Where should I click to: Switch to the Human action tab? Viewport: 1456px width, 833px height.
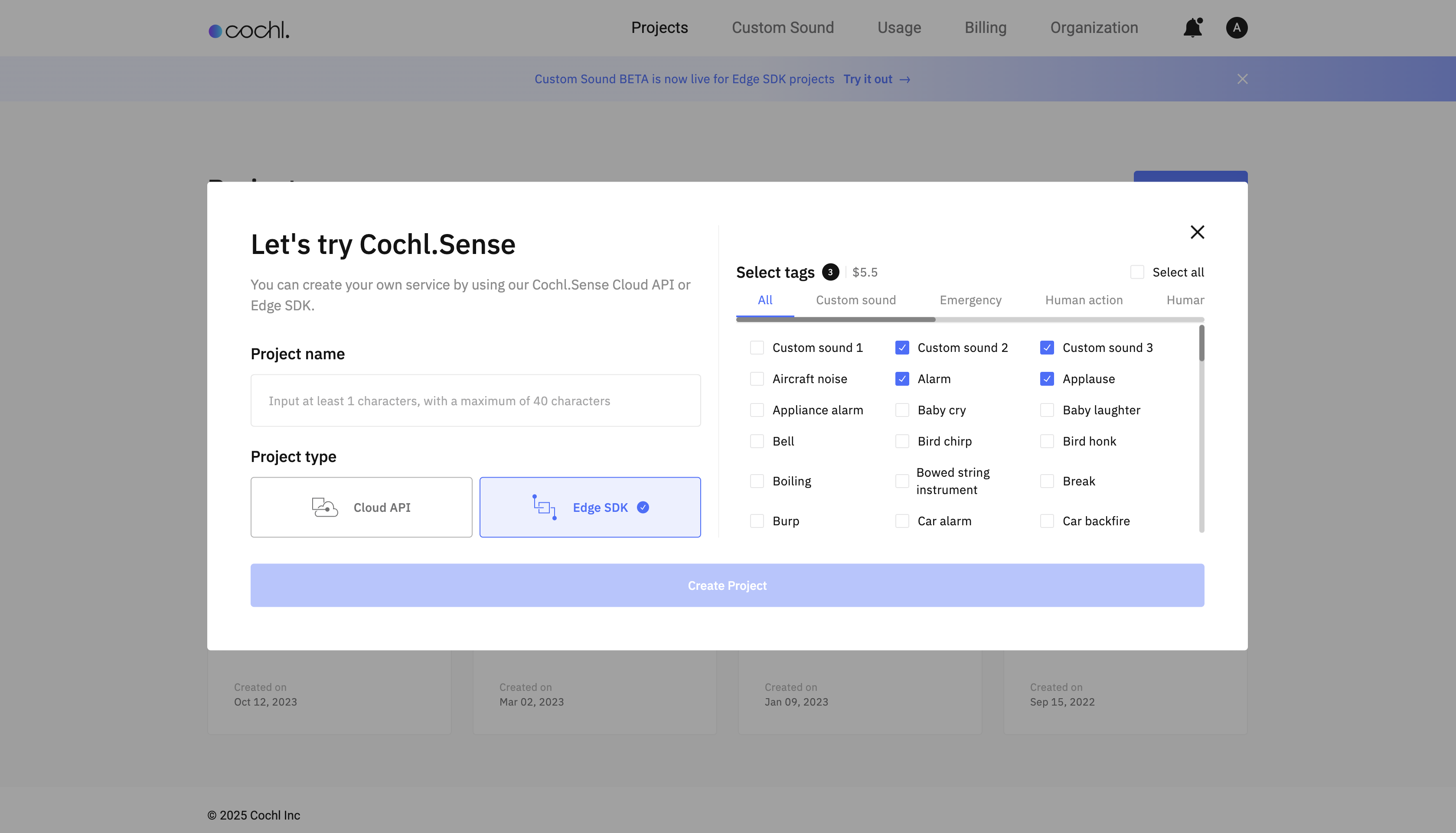point(1084,300)
